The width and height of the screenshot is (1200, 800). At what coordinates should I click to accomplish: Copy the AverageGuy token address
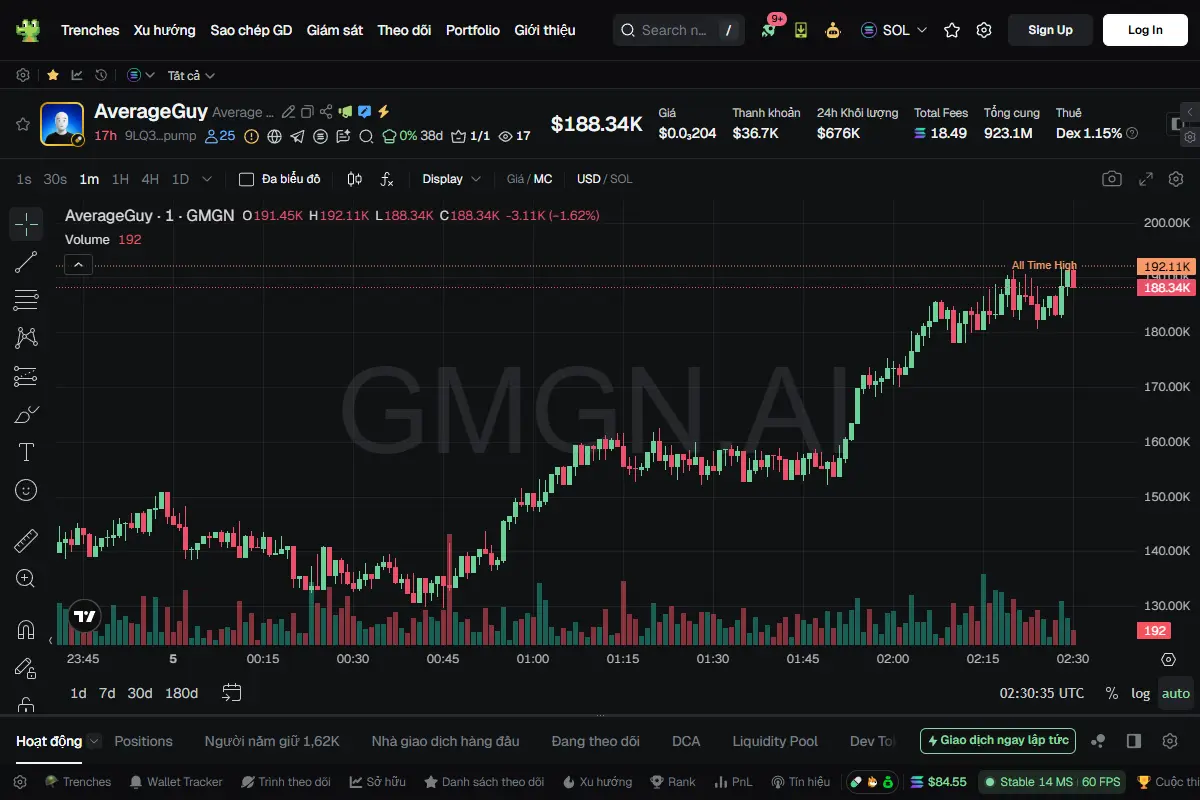(307, 112)
